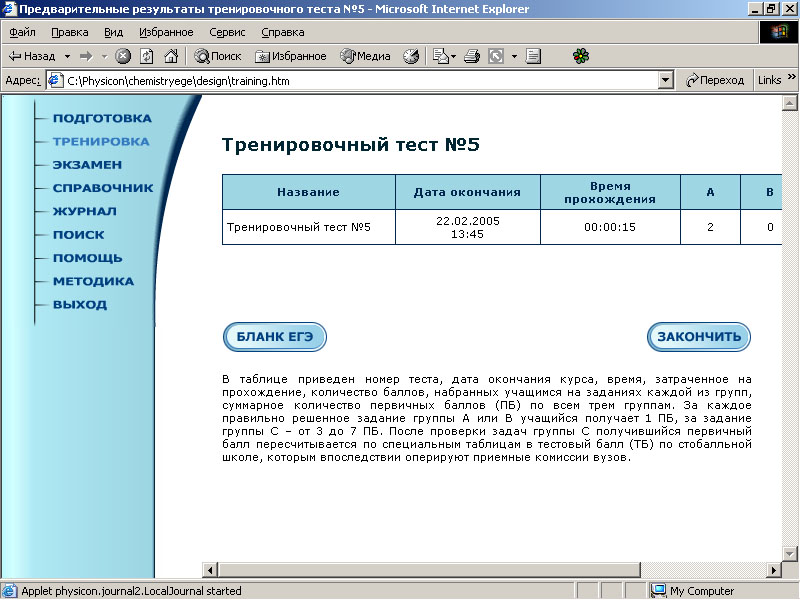Click the Refresh page icon

click(x=147, y=56)
